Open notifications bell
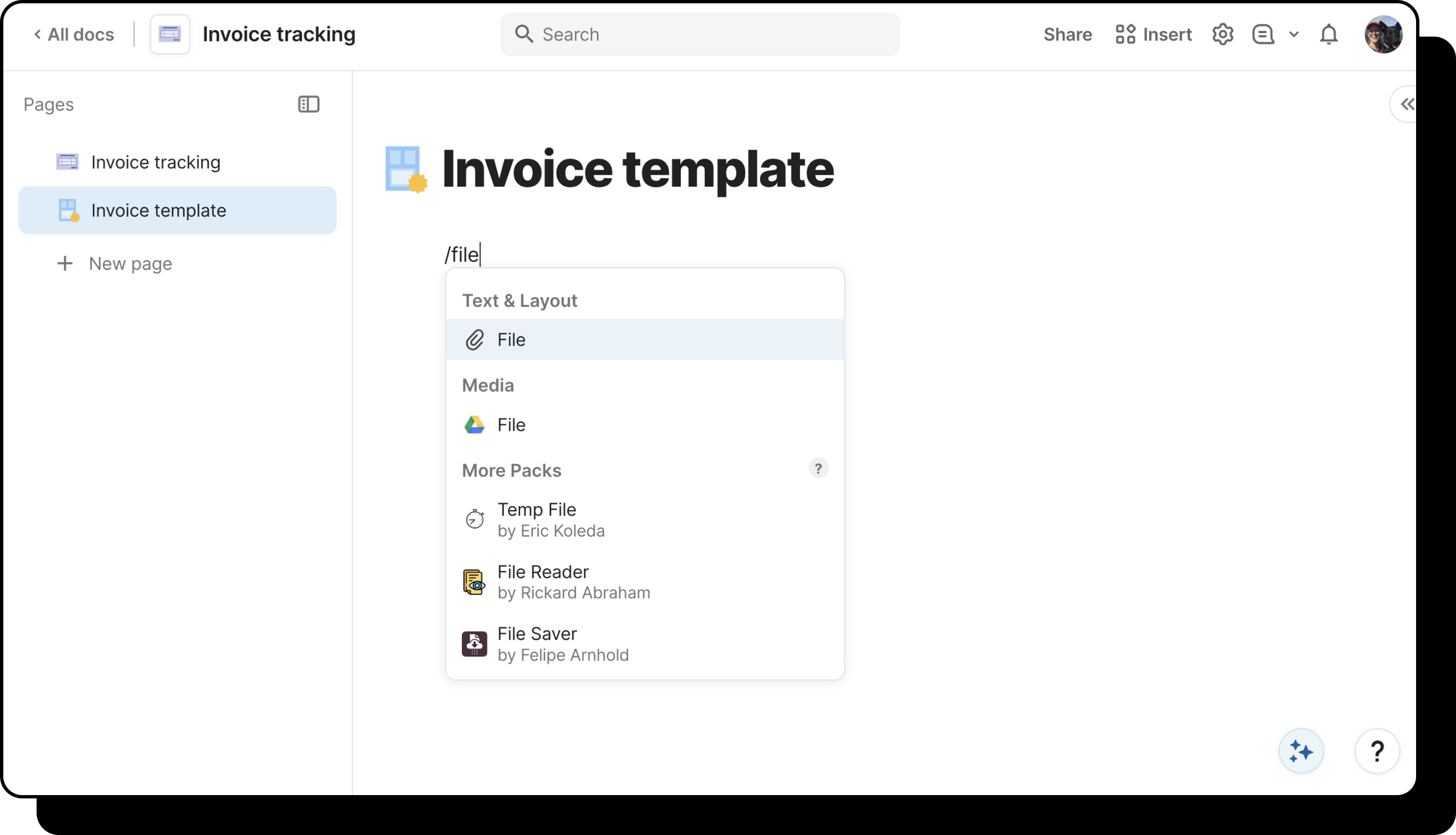This screenshot has width=1456, height=835. point(1328,34)
